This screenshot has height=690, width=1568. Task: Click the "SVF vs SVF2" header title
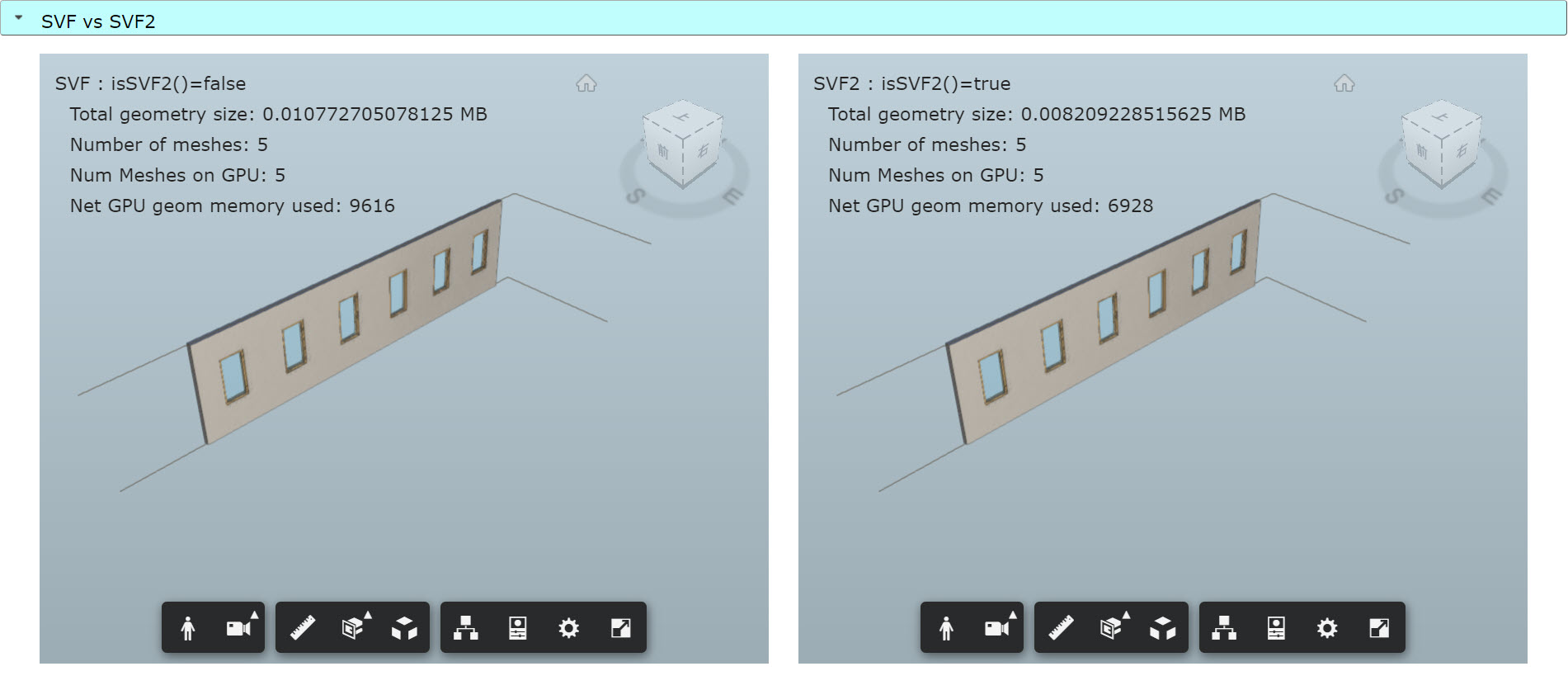point(98,21)
